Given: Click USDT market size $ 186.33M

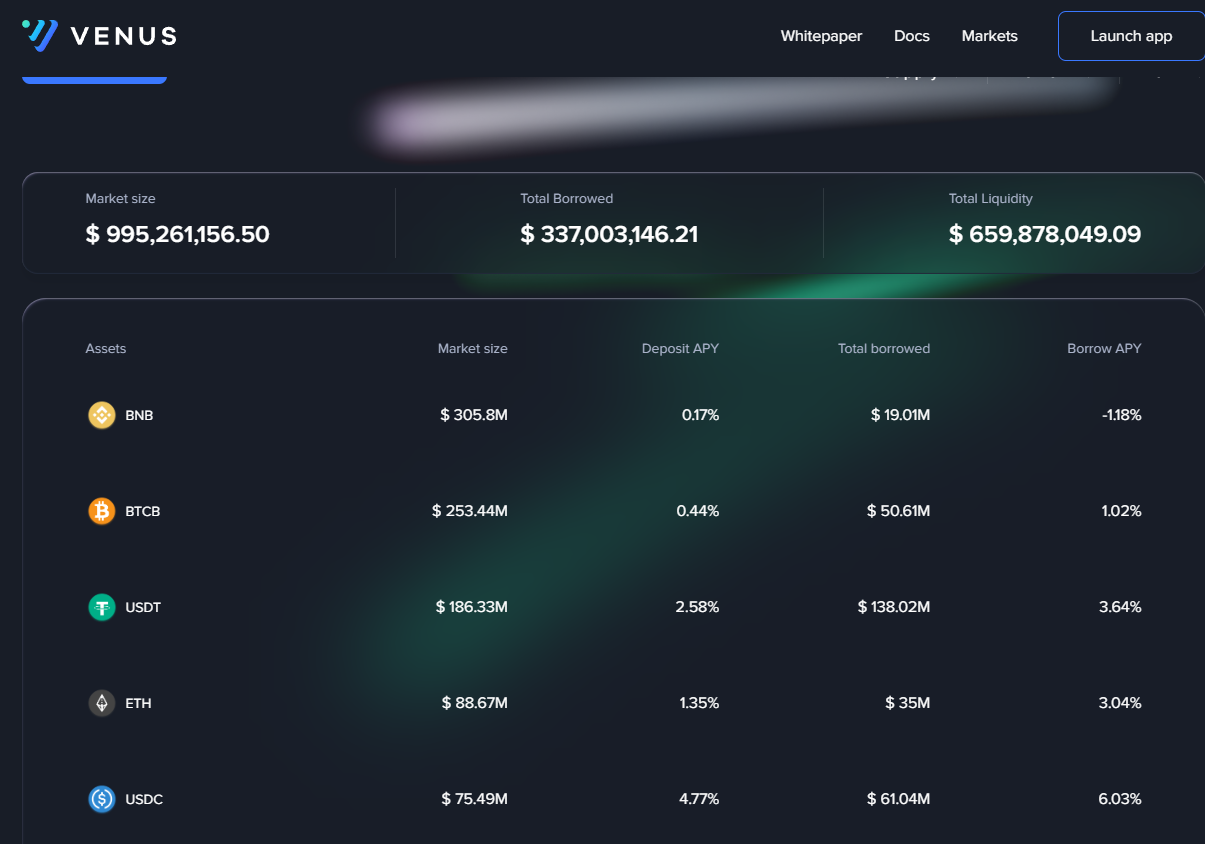Looking at the screenshot, I should pos(472,607).
